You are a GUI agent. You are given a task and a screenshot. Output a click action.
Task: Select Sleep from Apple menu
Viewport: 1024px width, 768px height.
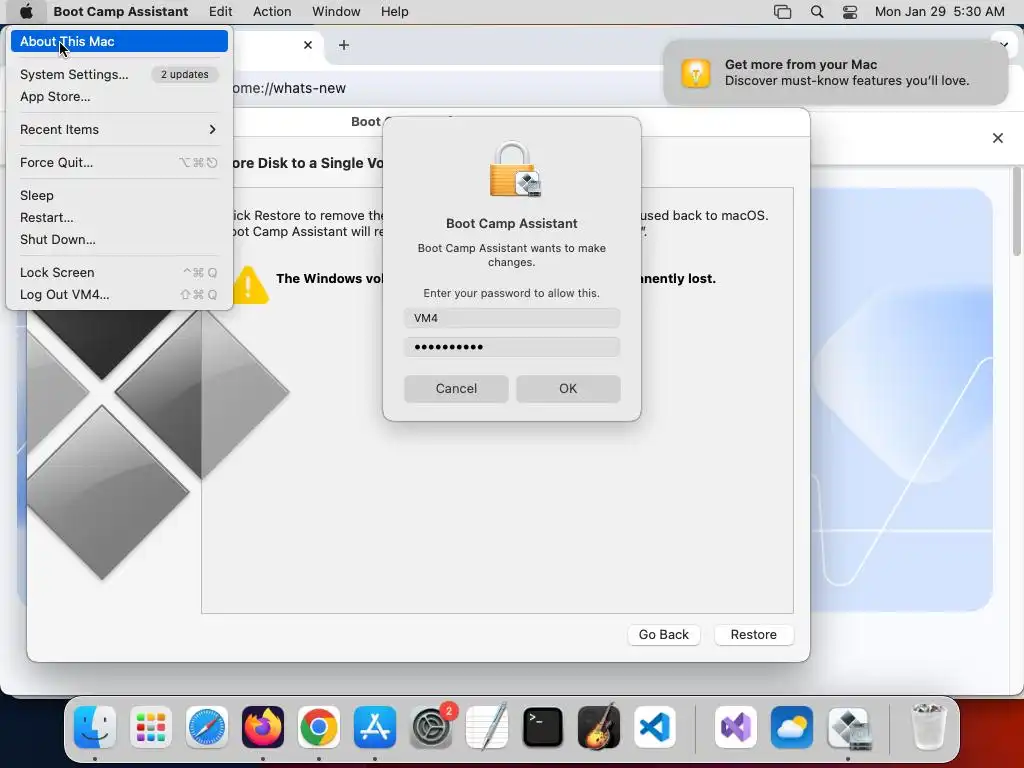[x=119, y=195]
